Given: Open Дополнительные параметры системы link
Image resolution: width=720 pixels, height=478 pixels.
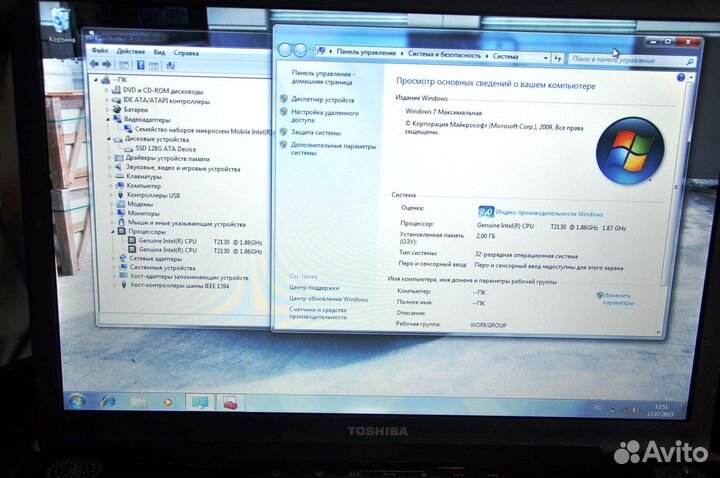Looking at the screenshot, I should [x=333, y=149].
